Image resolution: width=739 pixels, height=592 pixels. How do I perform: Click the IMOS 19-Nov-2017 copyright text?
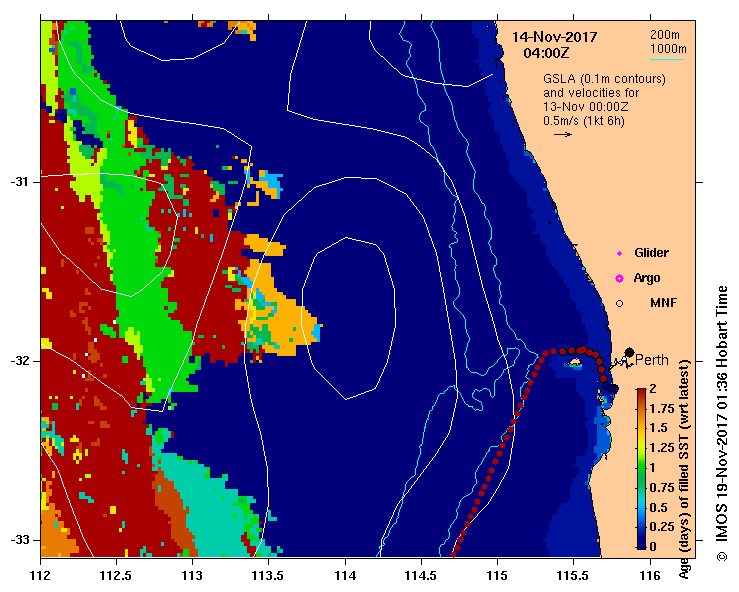pos(722,423)
